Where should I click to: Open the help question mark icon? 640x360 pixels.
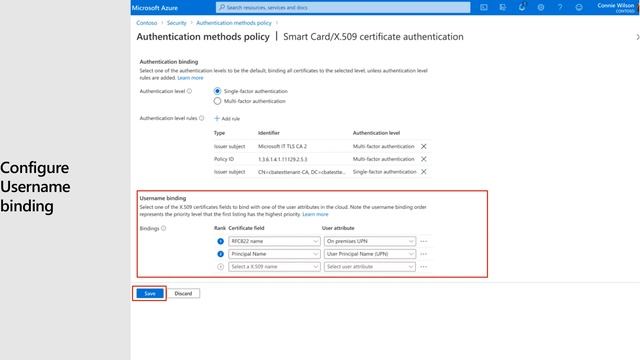click(x=560, y=7)
